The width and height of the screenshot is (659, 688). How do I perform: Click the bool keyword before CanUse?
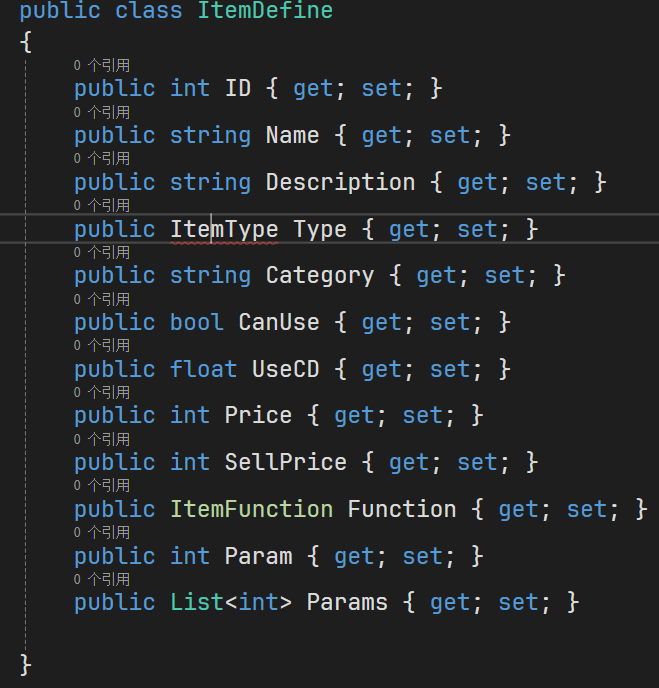[x=196, y=322]
